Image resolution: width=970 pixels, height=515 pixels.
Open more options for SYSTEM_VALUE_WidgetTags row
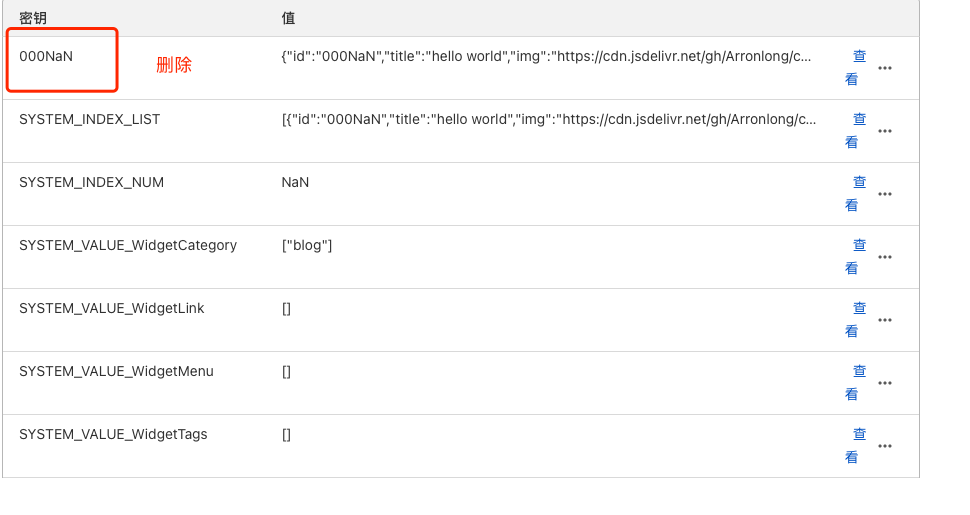pos(885,446)
